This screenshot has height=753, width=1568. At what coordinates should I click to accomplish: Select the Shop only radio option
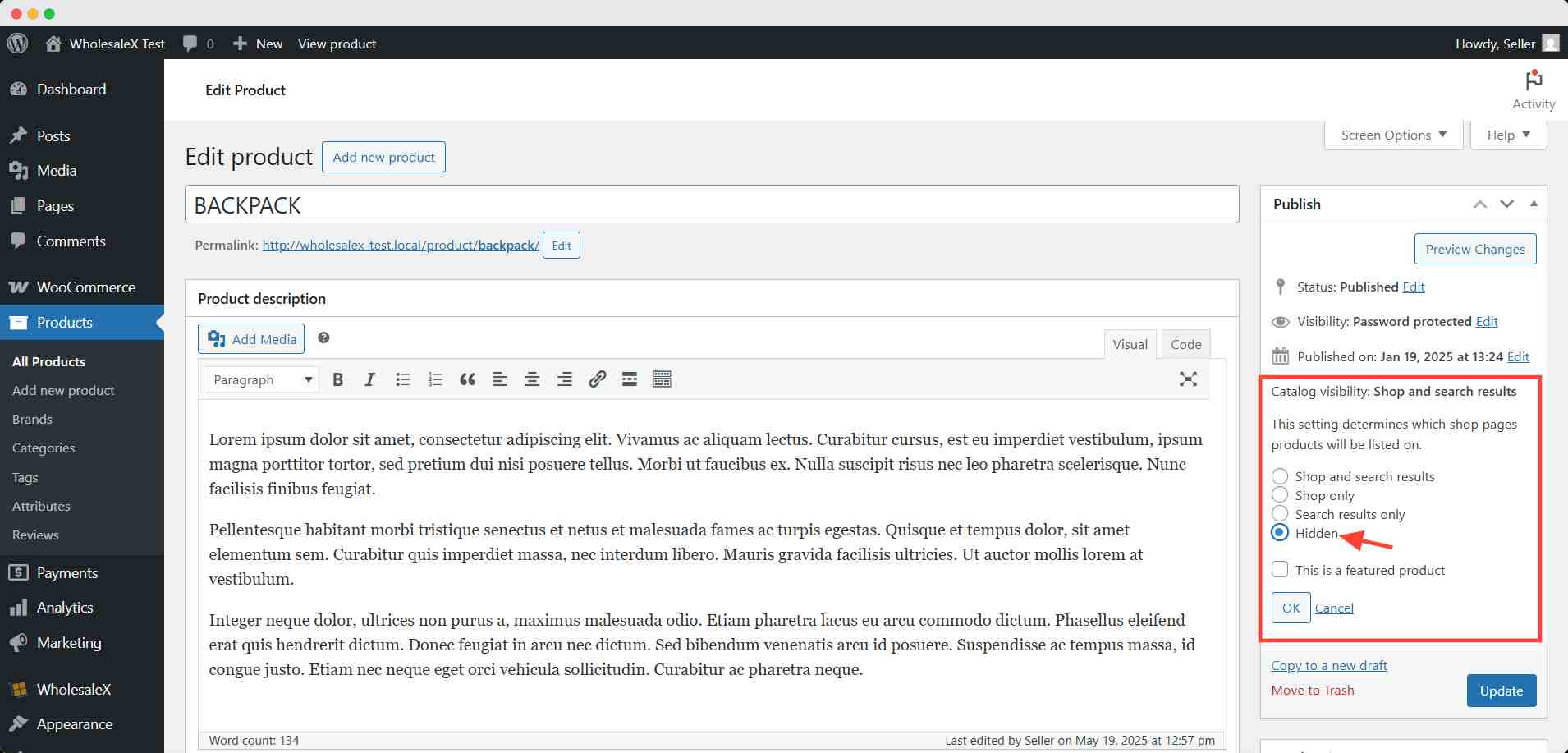tap(1279, 495)
